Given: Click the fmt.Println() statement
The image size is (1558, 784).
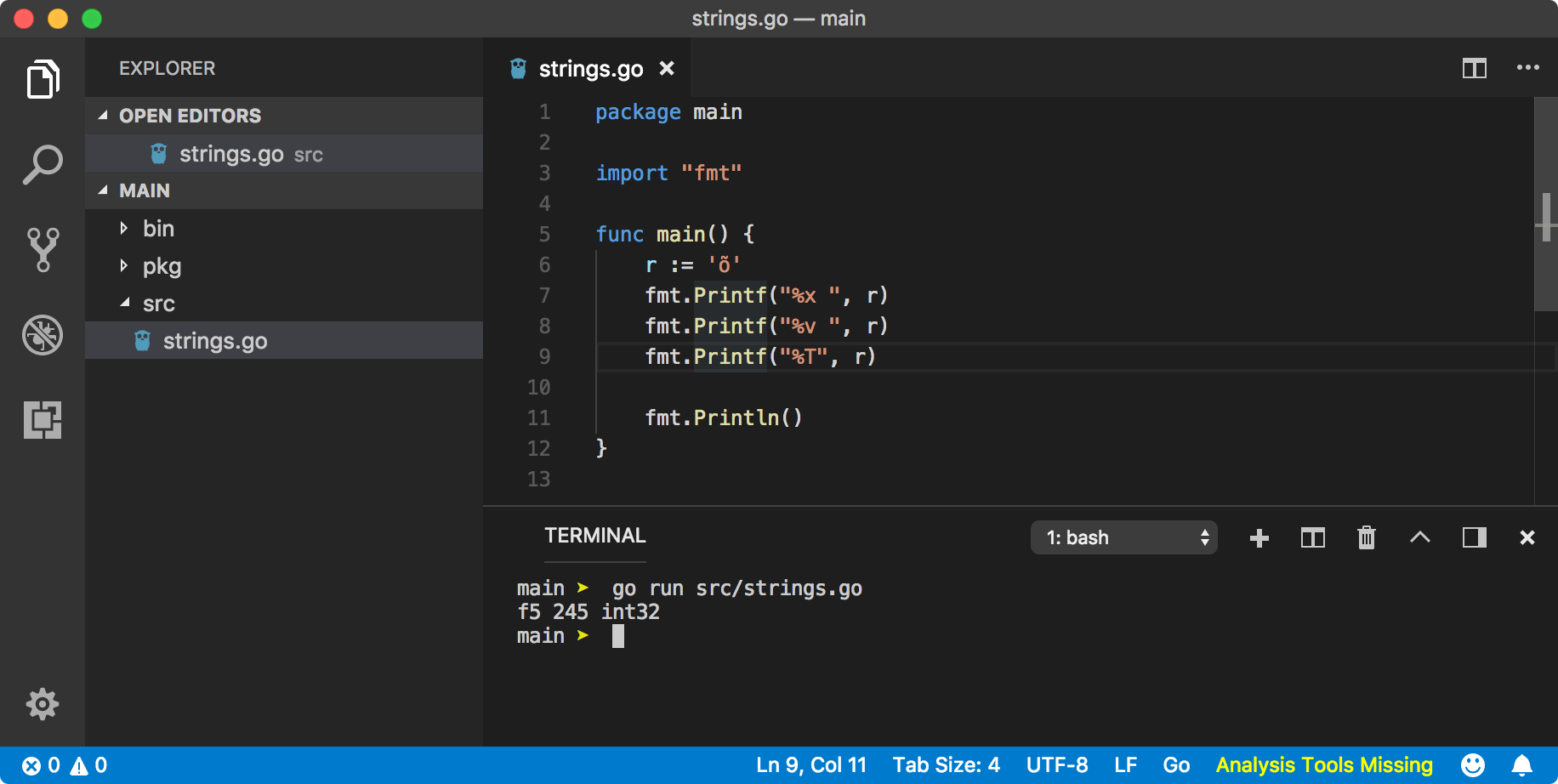Looking at the screenshot, I should click(x=724, y=418).
